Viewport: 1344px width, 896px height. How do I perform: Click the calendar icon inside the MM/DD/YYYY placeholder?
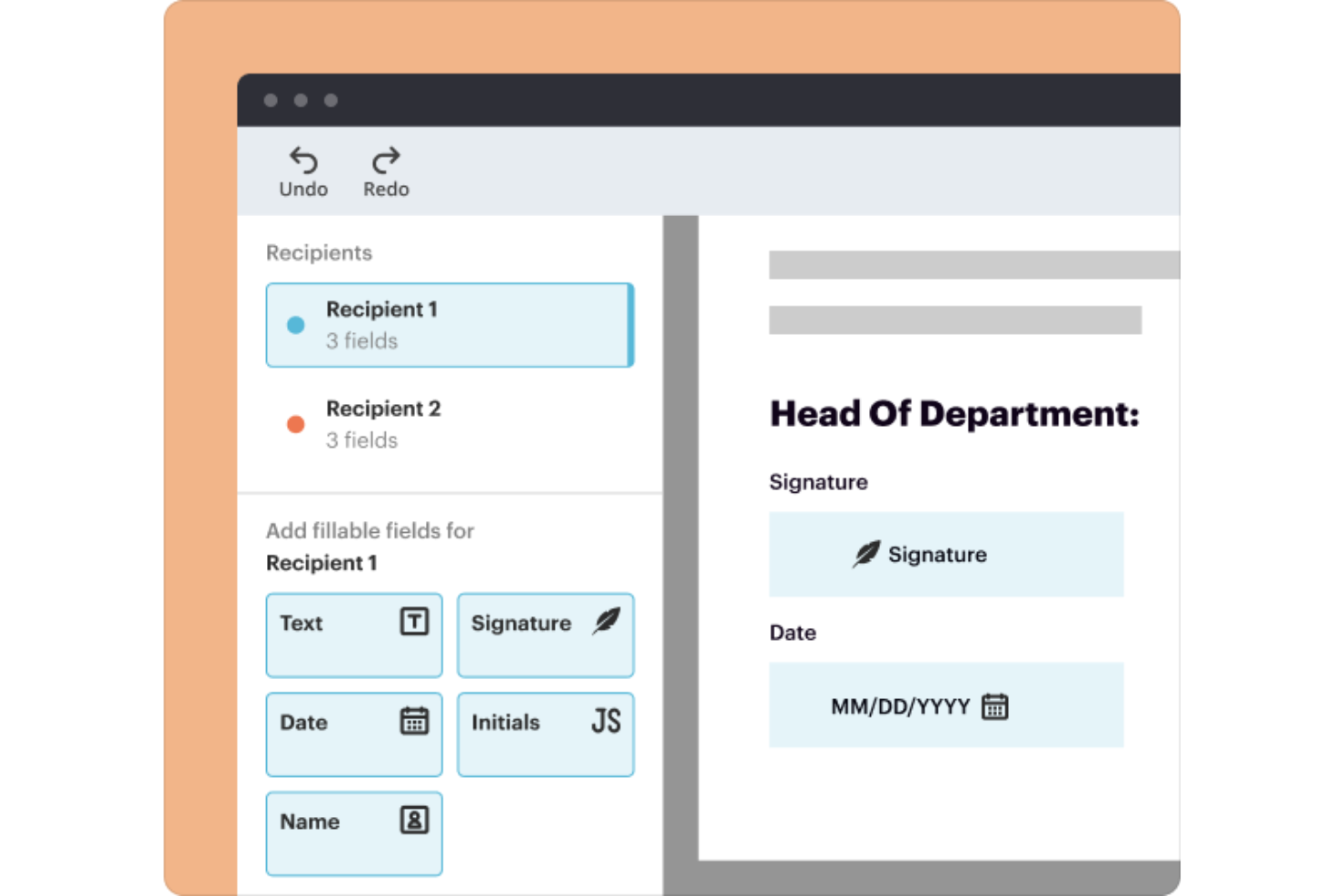[x=995, y=705]
